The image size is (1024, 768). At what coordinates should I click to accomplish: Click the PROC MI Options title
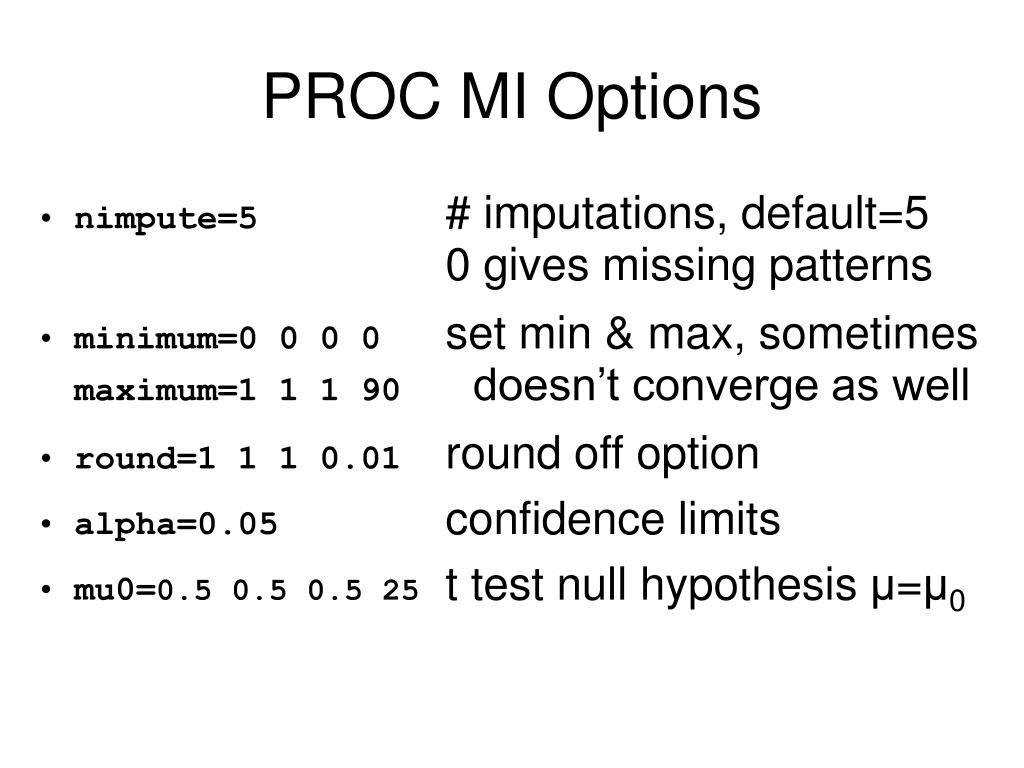512,98
